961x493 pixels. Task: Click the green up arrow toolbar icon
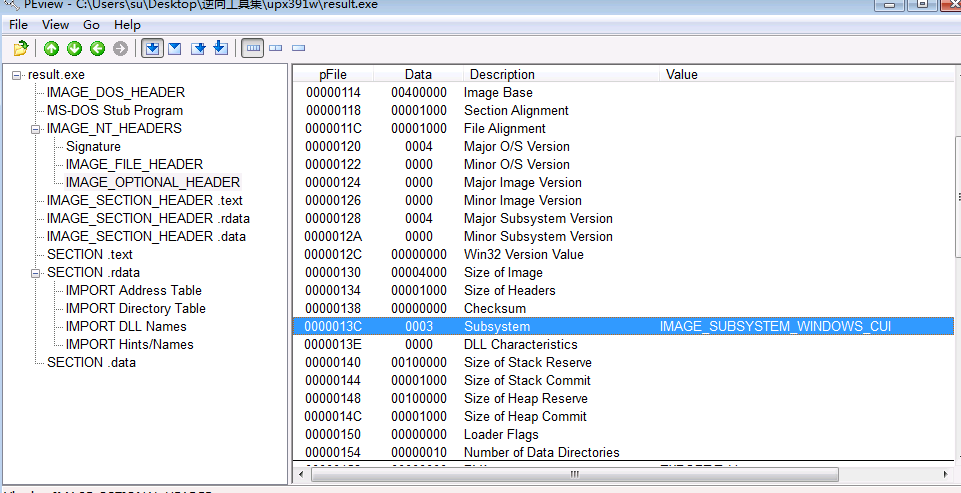click(x=51, y=48)
